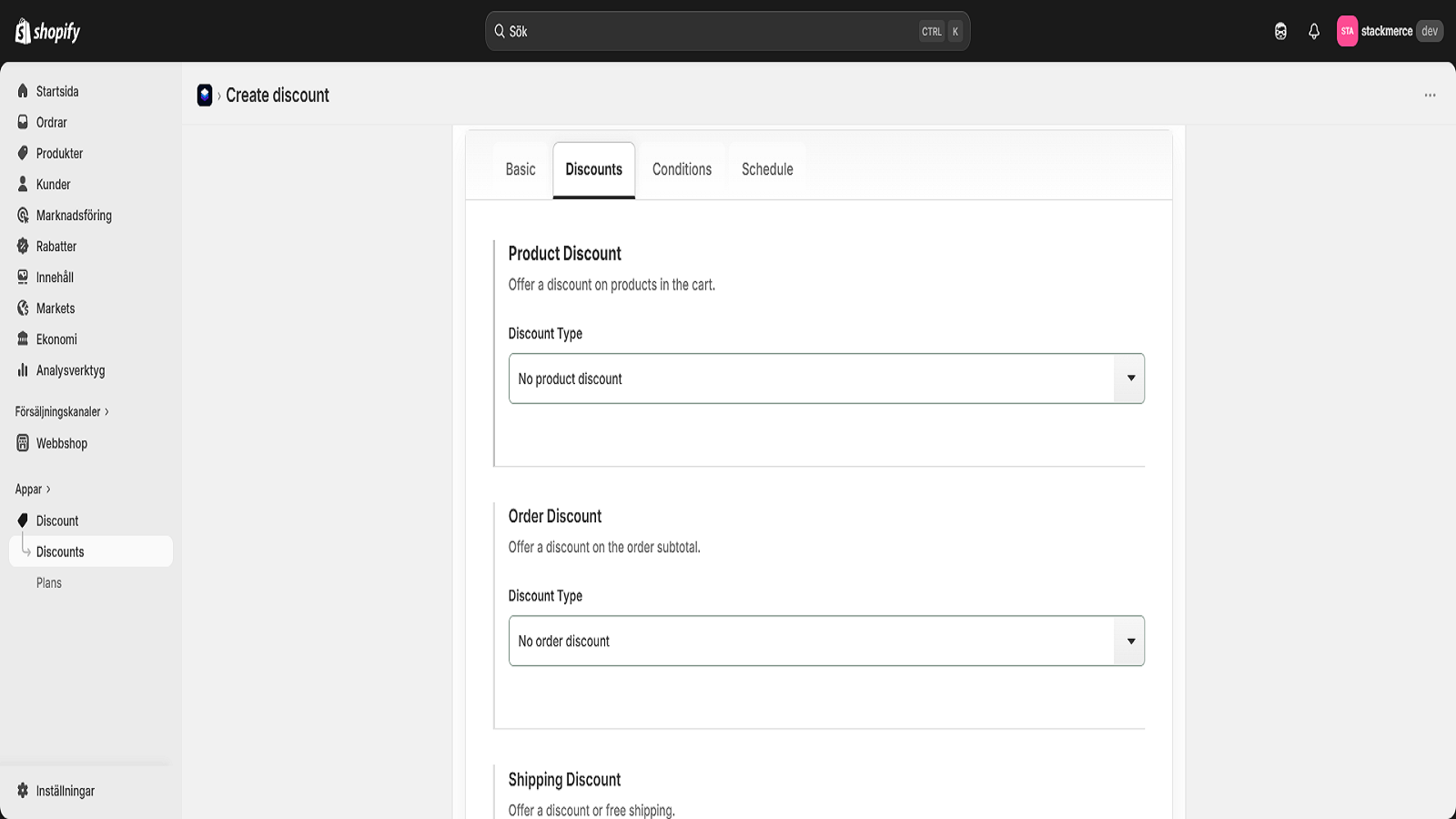The image size is (1456, 819).
Task: Click the search magnifier icon
Action: click(x=500, y=31)
